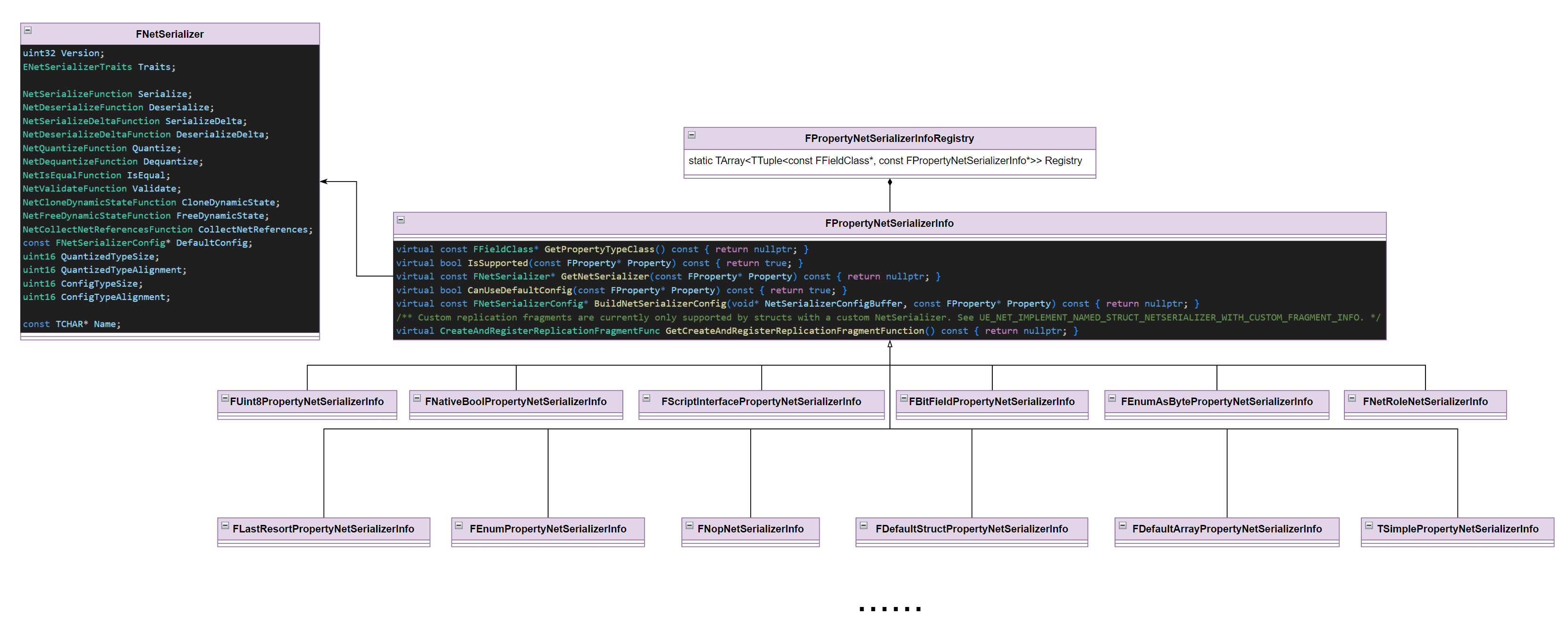This screenshot has width=1568, height=623.
Task: Toggle the FNopNetSerializerInfo box minus icon
Action: coord(689,526)
